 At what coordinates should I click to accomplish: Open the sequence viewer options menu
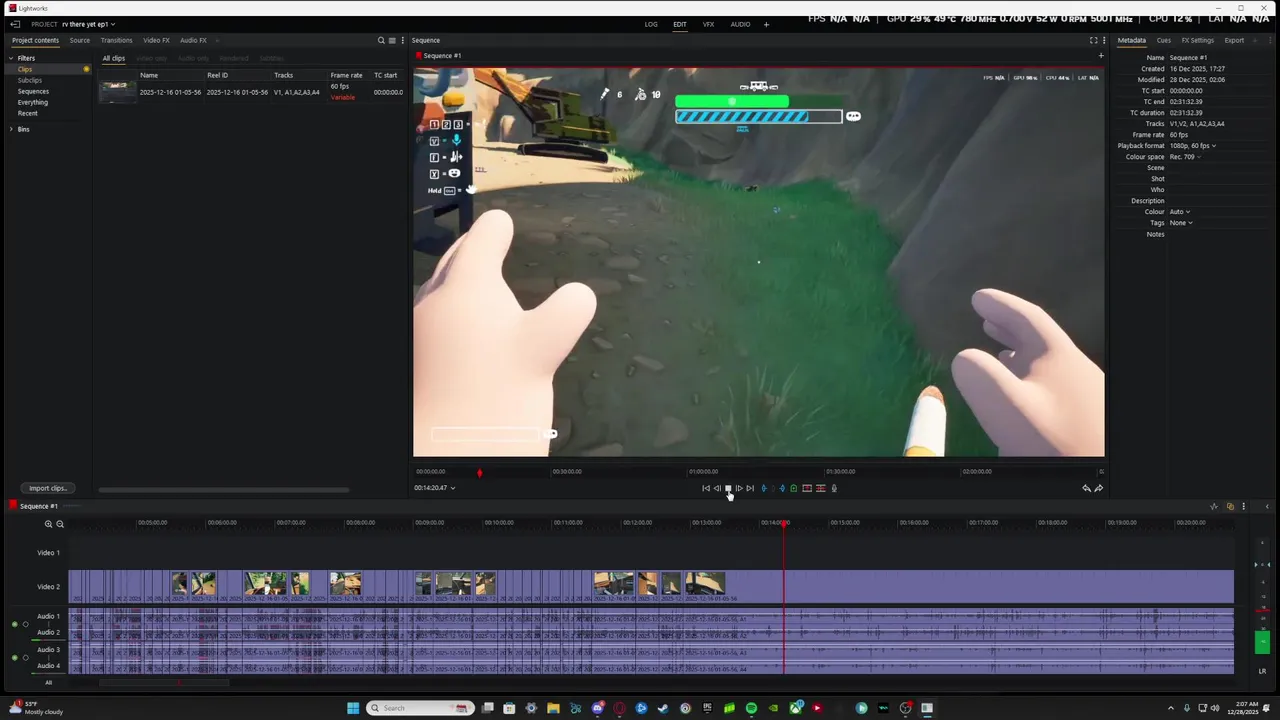pyautogui.click(x=1104, y=40)
